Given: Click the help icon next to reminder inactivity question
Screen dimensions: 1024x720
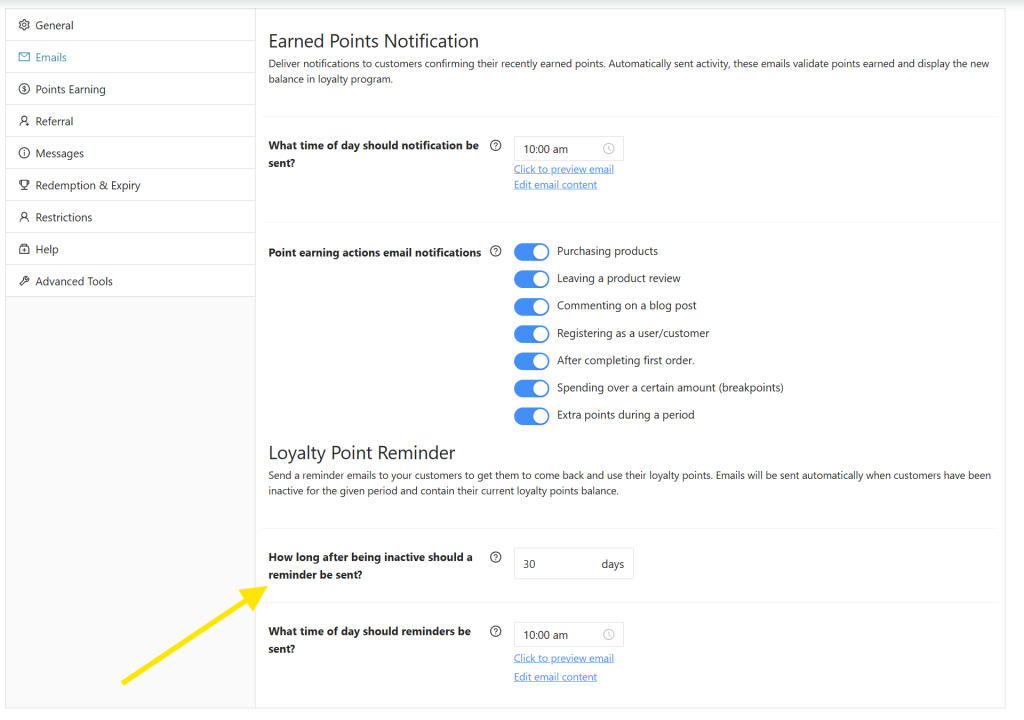Looking at the screenshot, I should coord(496,557).
